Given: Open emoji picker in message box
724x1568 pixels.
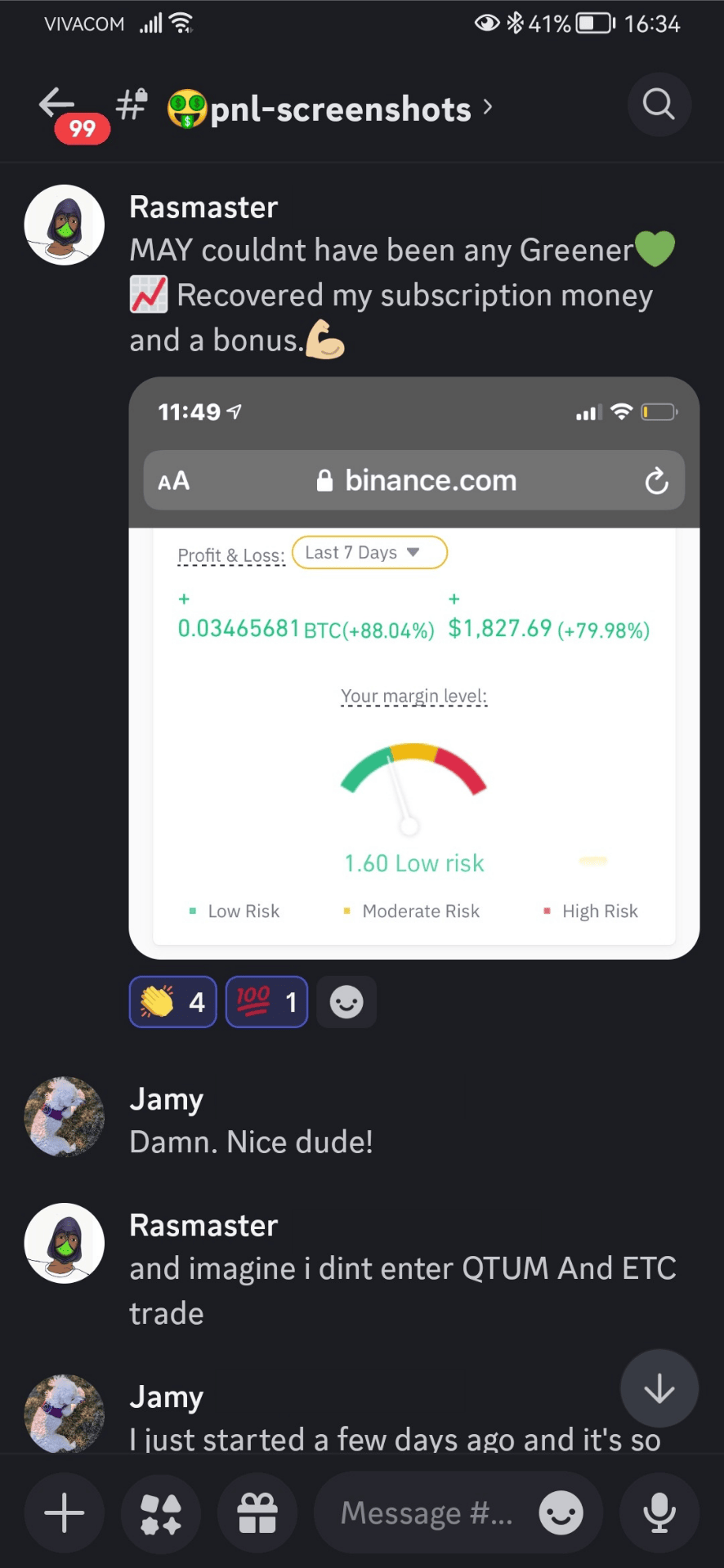Looking at the screenshot, I should pyautogui.click(x=561, y=1513).
